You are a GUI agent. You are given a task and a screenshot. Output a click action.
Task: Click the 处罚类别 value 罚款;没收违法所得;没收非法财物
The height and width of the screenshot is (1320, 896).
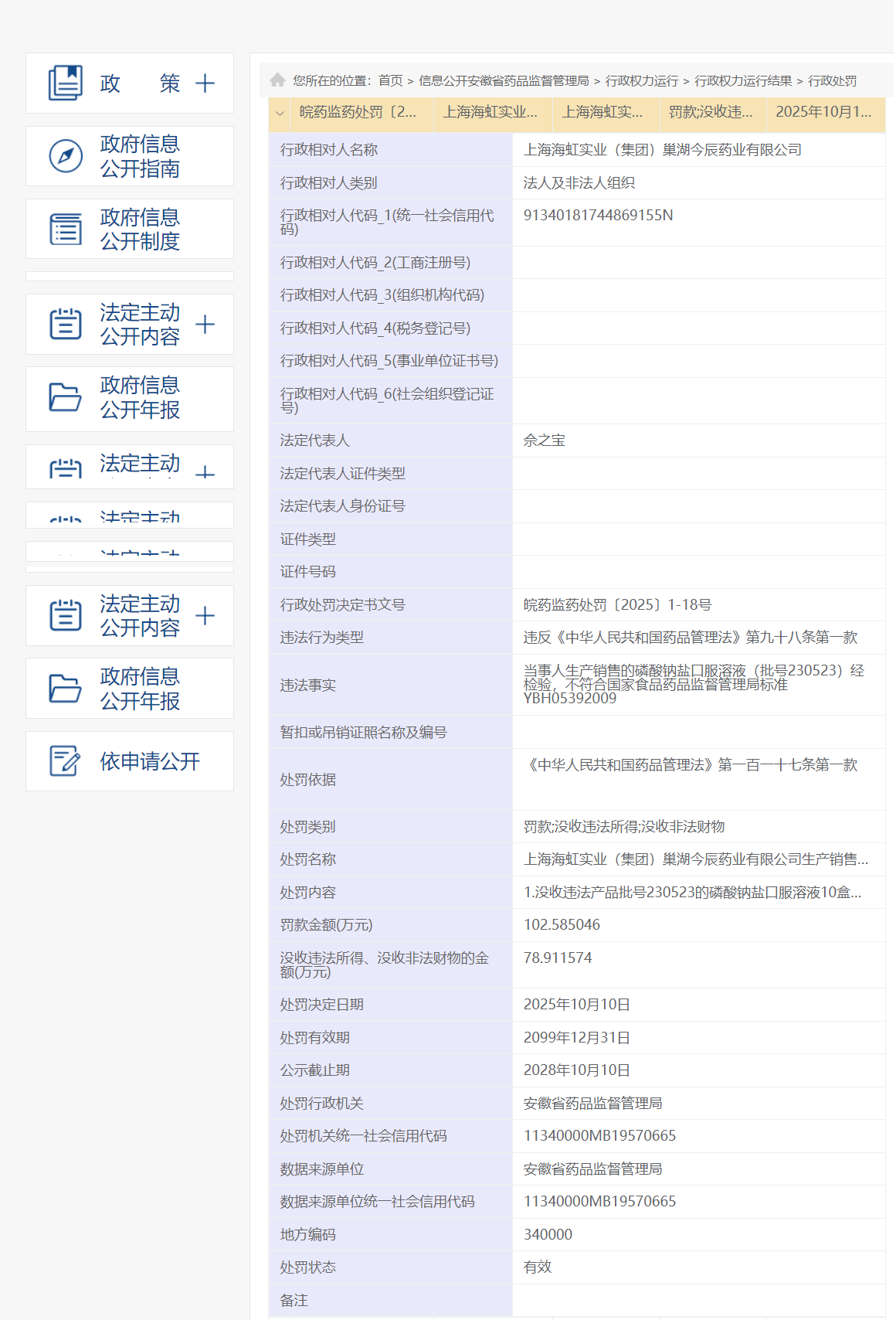point(624,827)
